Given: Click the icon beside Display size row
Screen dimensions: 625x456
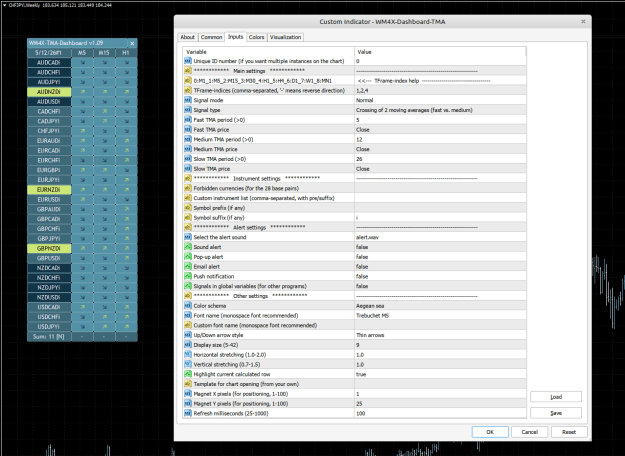Looking at the screenshot, I should point(188,345).
